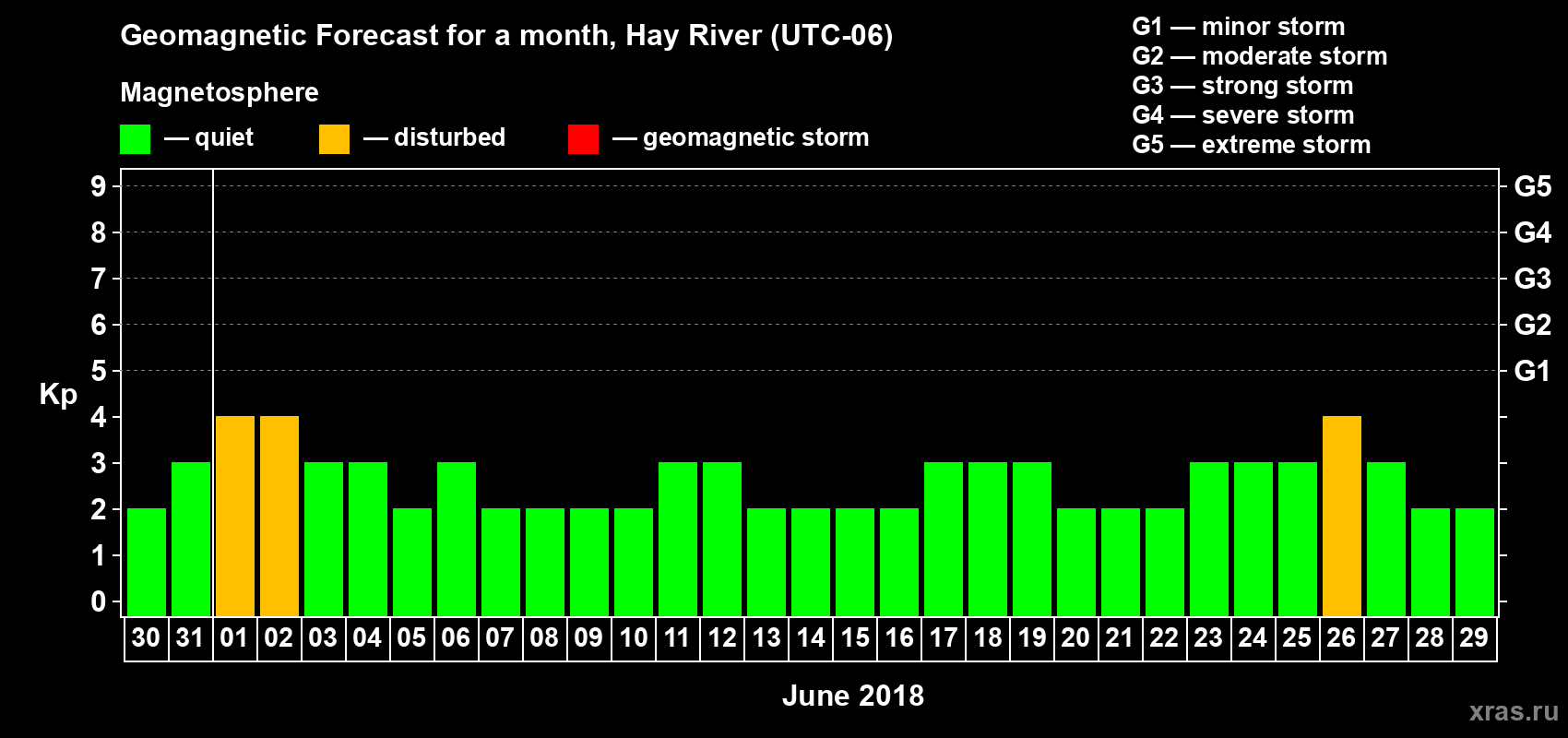Viewport: 1568px width, 738px height.
Task: Click date label 16 on the axis
Action: pos(898,637)
